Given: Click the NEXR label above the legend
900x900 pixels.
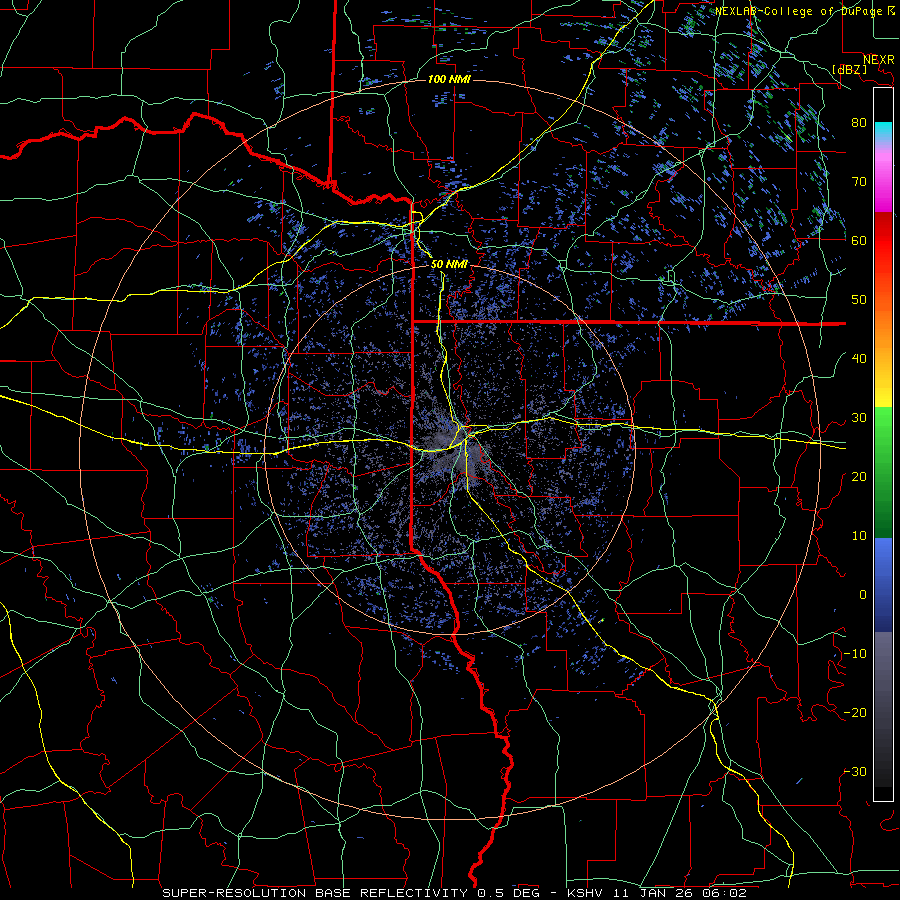Looking at the screenshot, I should 878,60.
